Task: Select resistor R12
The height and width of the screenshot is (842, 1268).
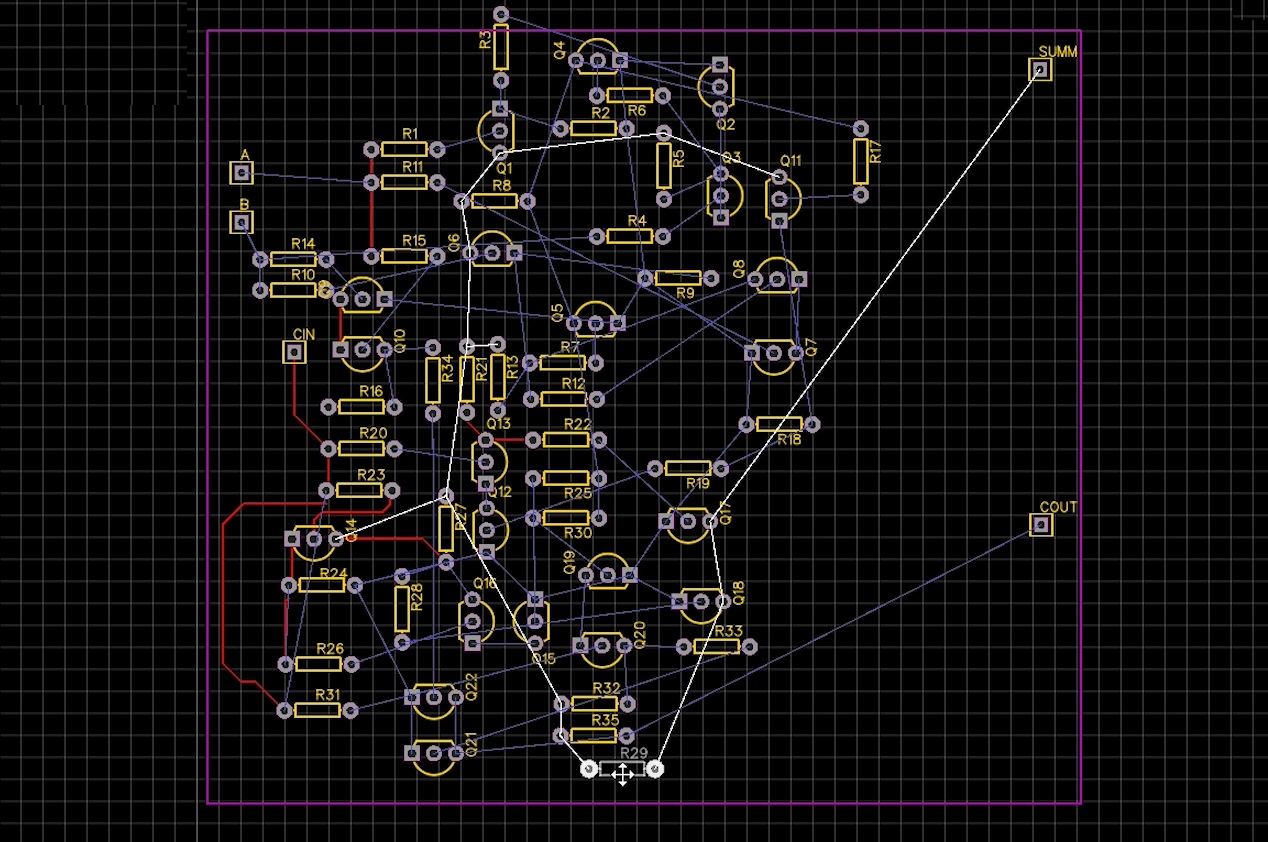Action: pos(563,399)
